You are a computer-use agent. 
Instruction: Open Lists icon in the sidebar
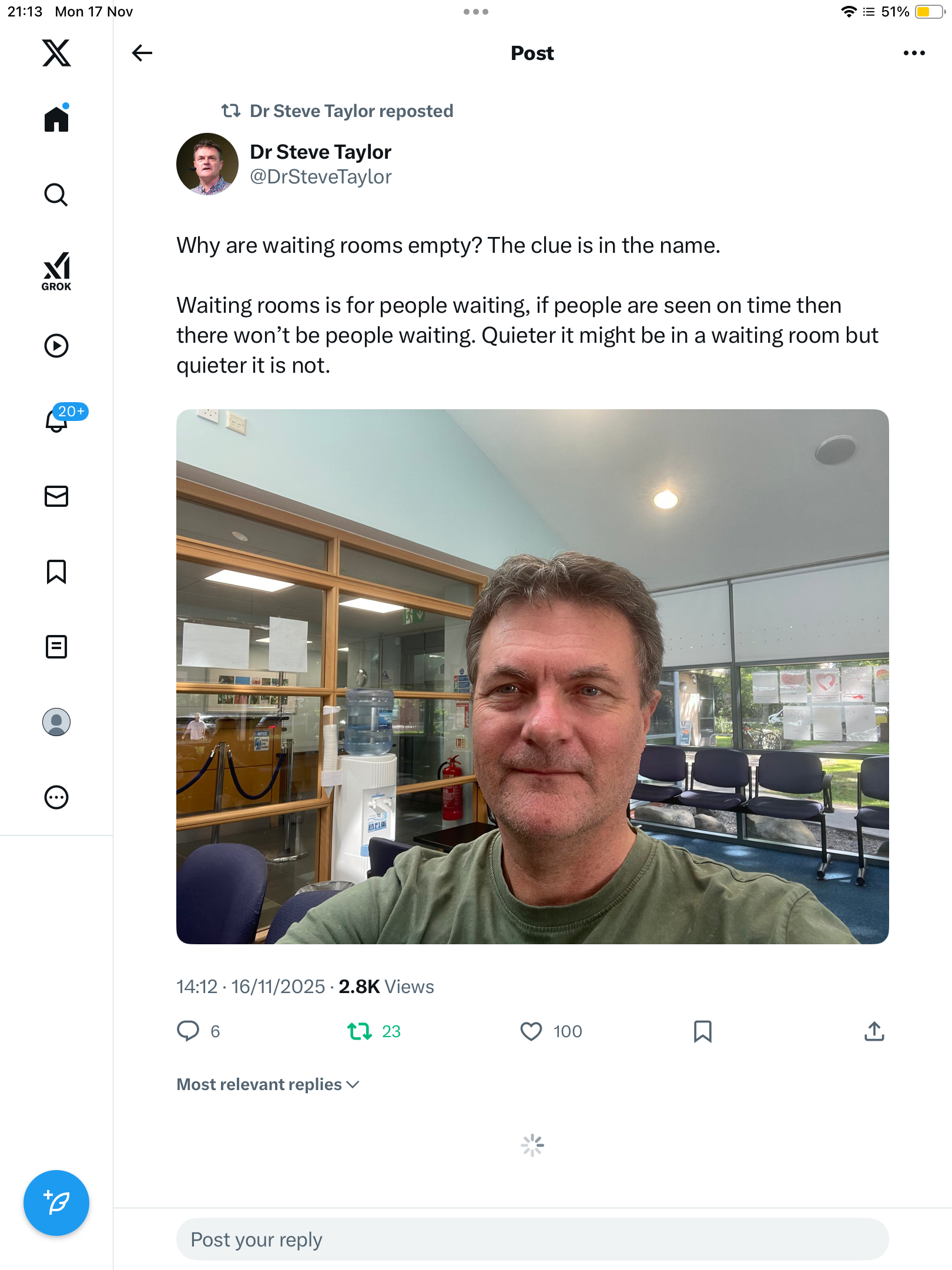tap(56, 647)
